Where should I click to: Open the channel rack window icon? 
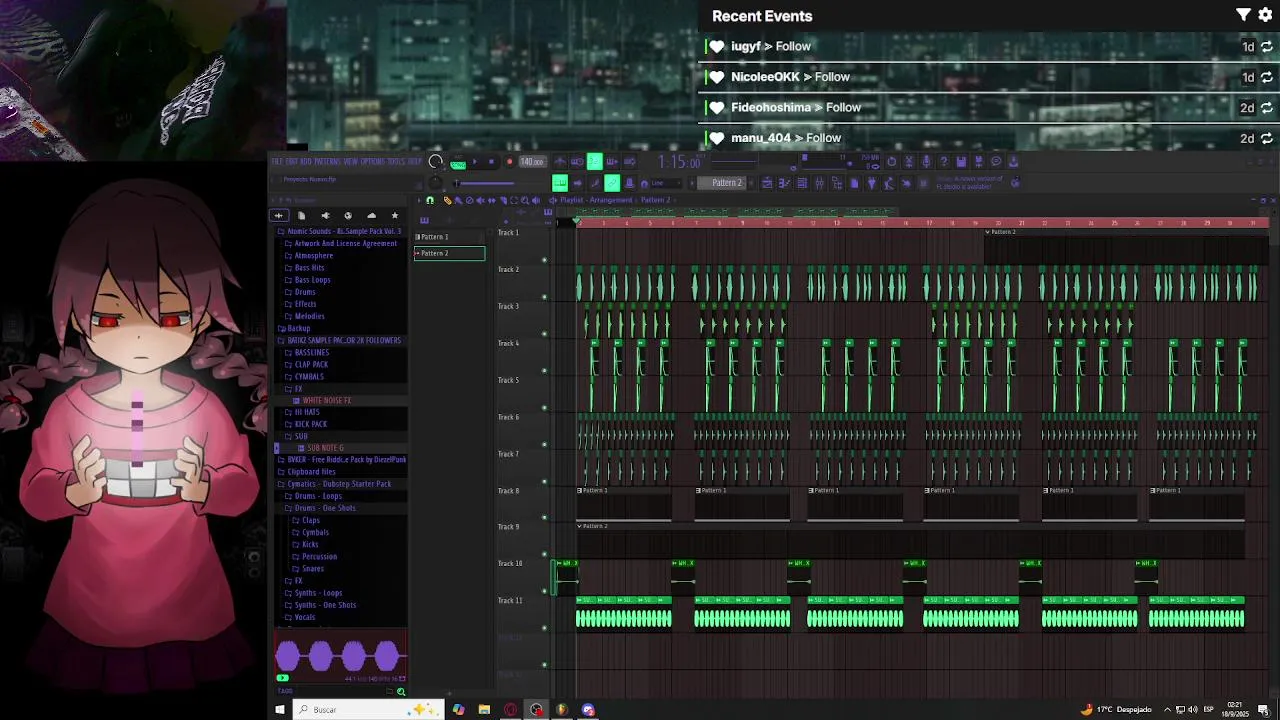pos(801,183)
